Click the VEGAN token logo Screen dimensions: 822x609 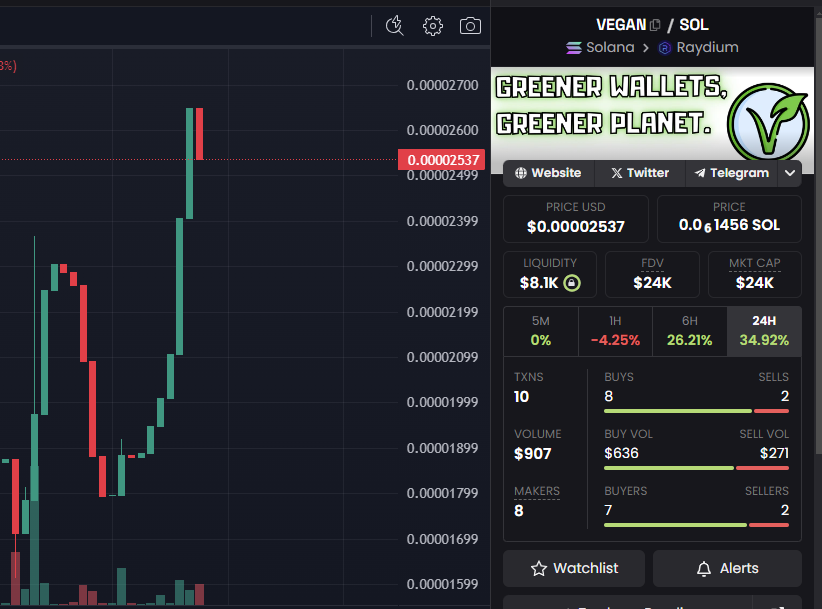click(767, 123)
